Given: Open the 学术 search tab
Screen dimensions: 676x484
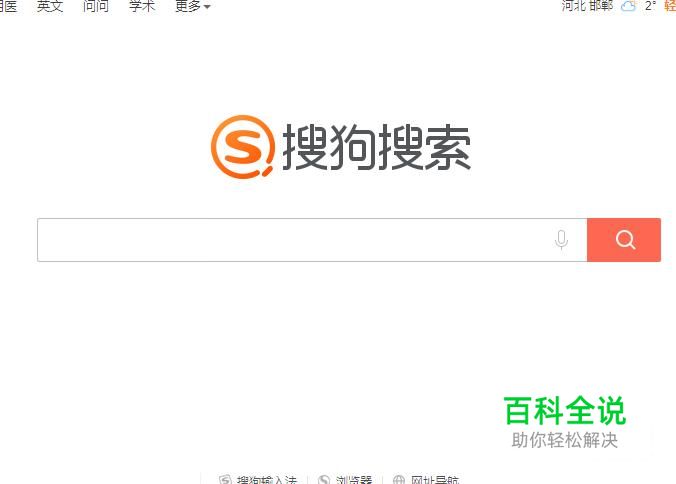Looking at the screenshot, I should point(142,6).
